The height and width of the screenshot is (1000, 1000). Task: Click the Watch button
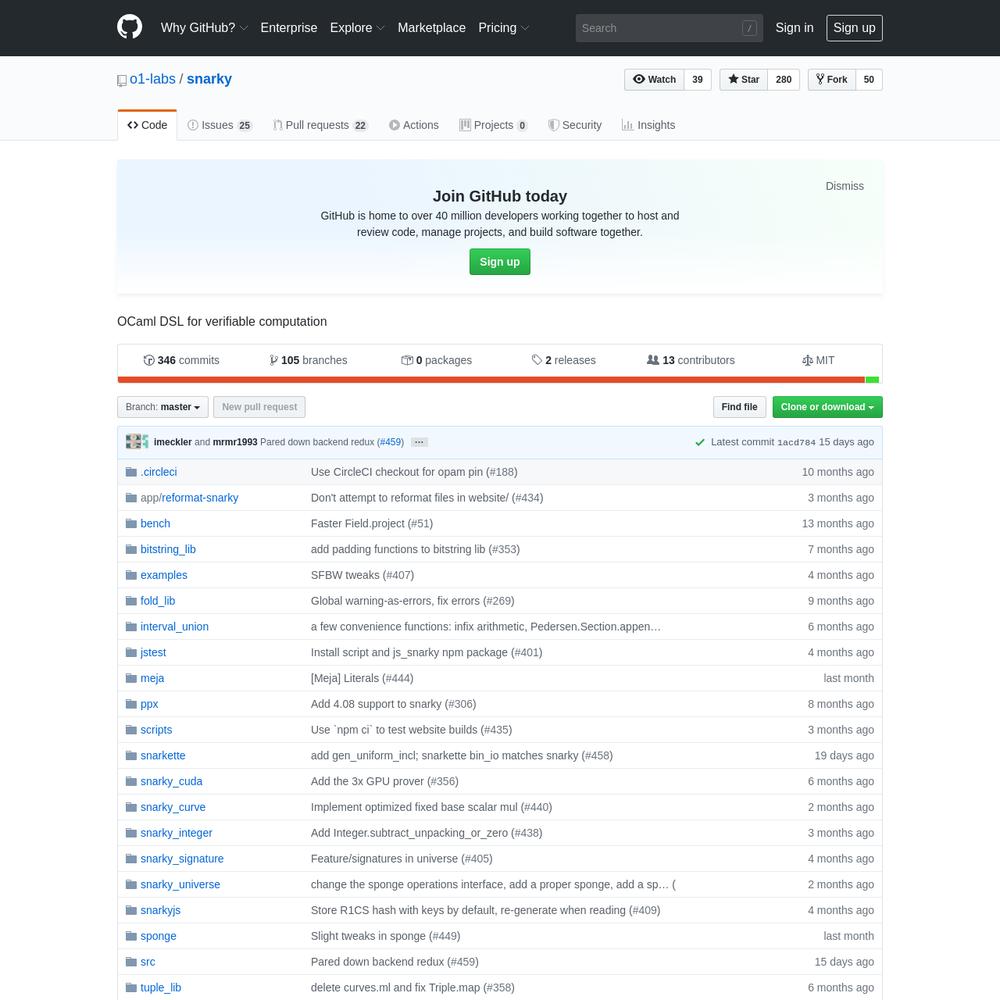pyautogui.click(x=654, y=79)
